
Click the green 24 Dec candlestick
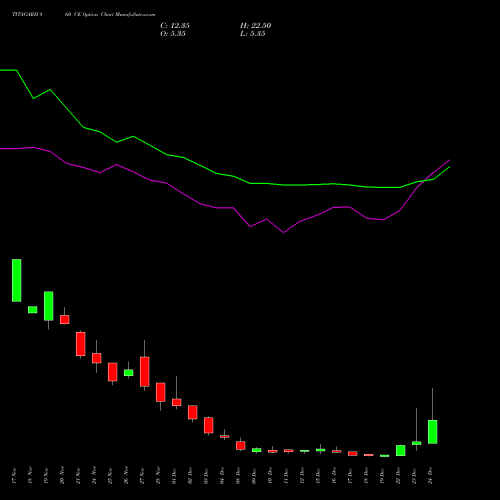click(433, 432)
